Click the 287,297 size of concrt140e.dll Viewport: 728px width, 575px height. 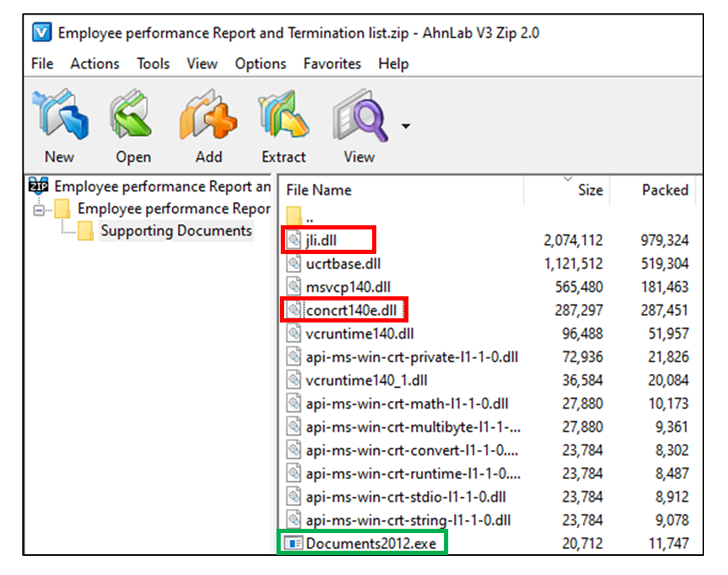click(x=578, y=310)
